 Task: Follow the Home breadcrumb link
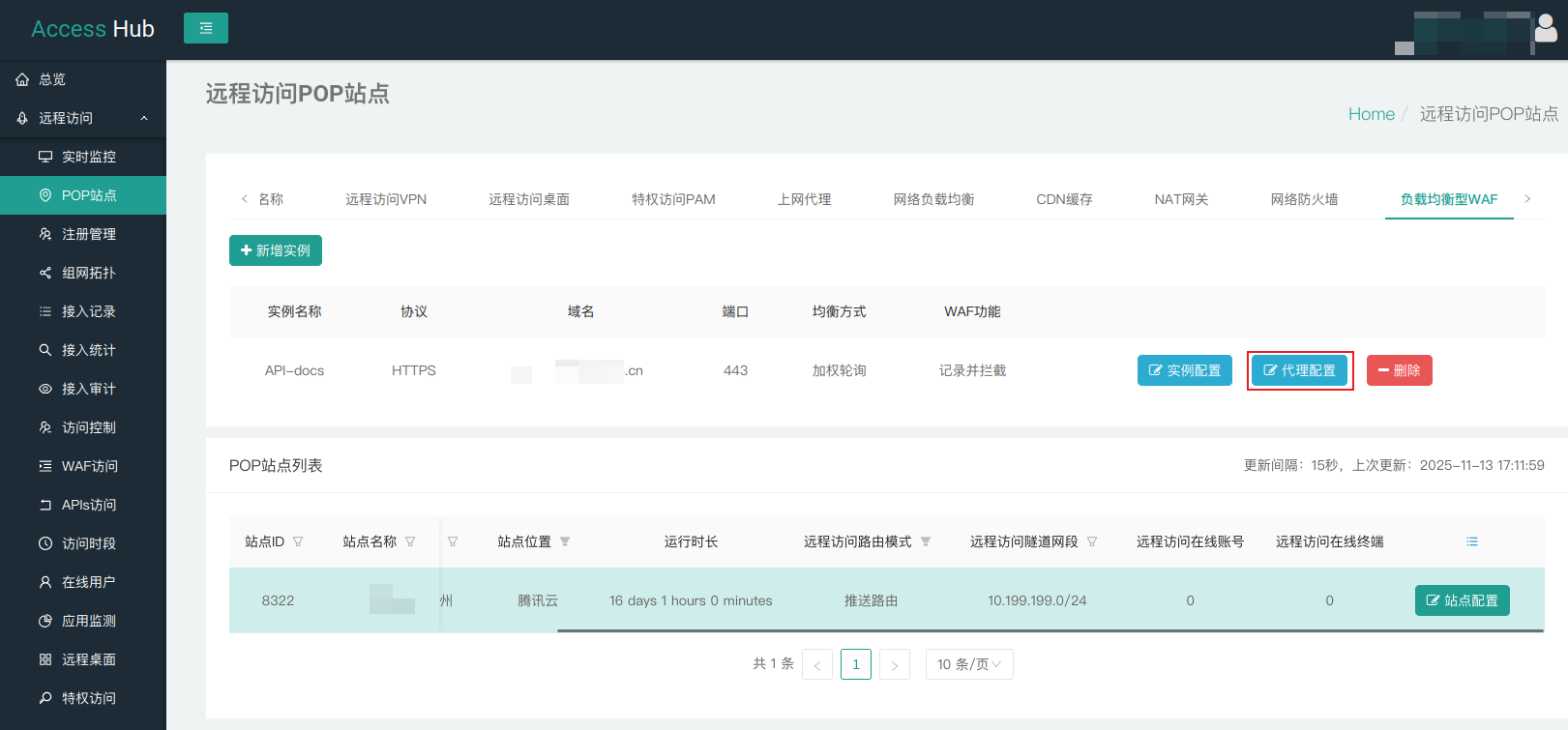[x=1372, y=114]
